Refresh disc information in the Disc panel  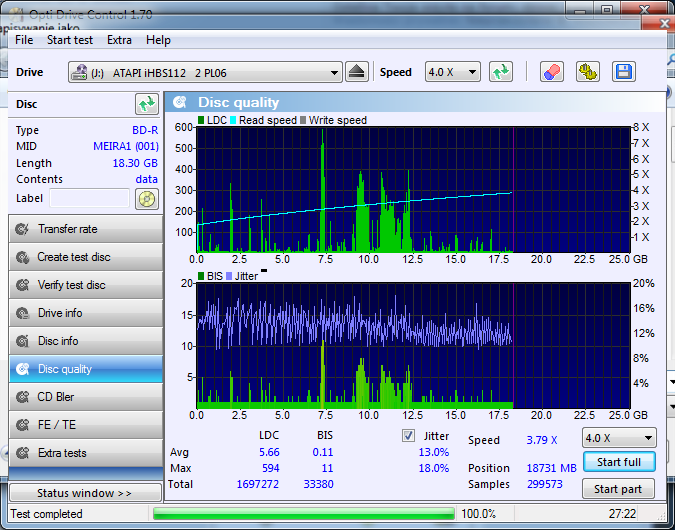[x=147, y=104]
